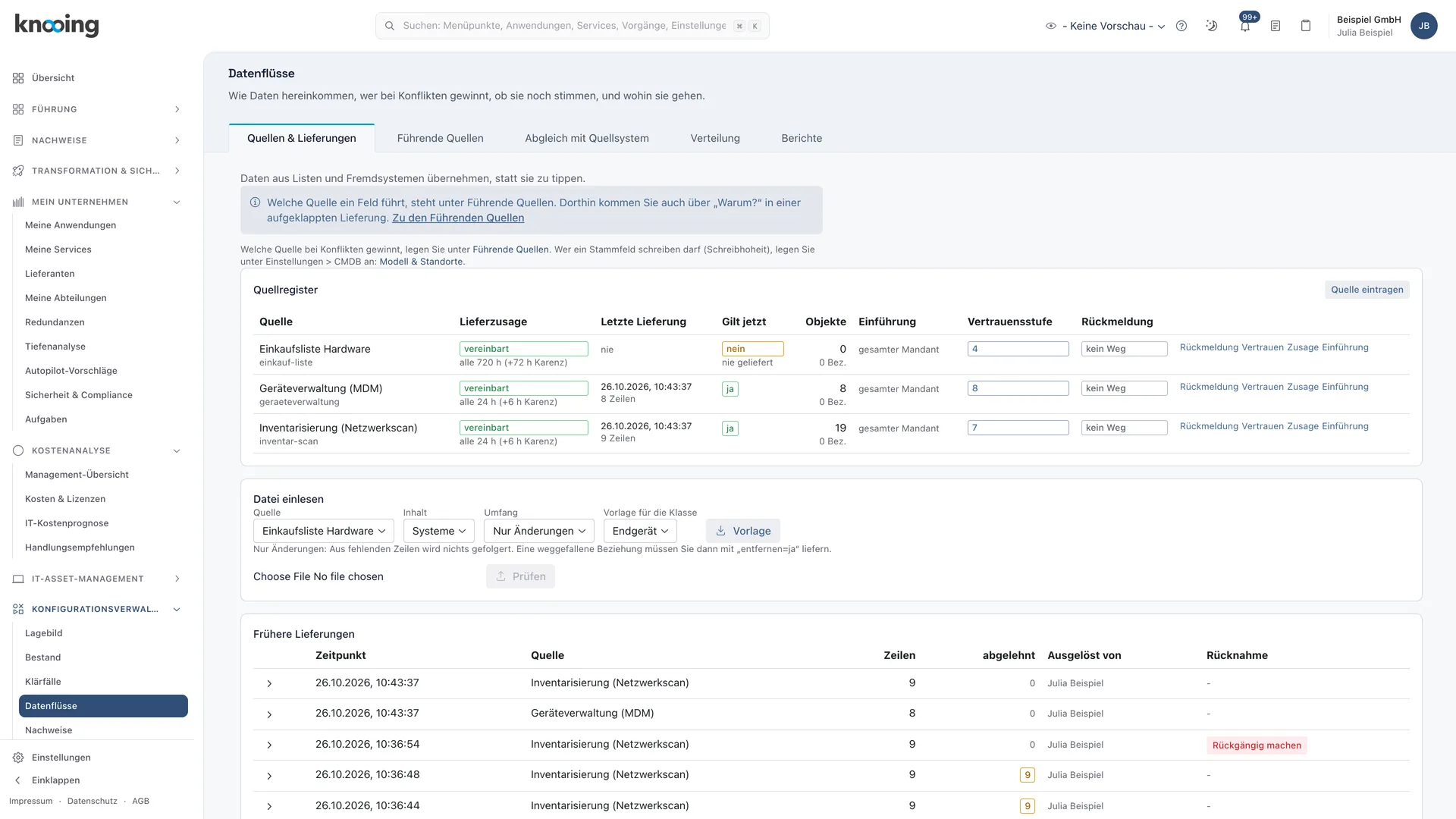This screenshot has width=1456, height=819.
Task: Open the Berichte tab
Action: [802, 138]
